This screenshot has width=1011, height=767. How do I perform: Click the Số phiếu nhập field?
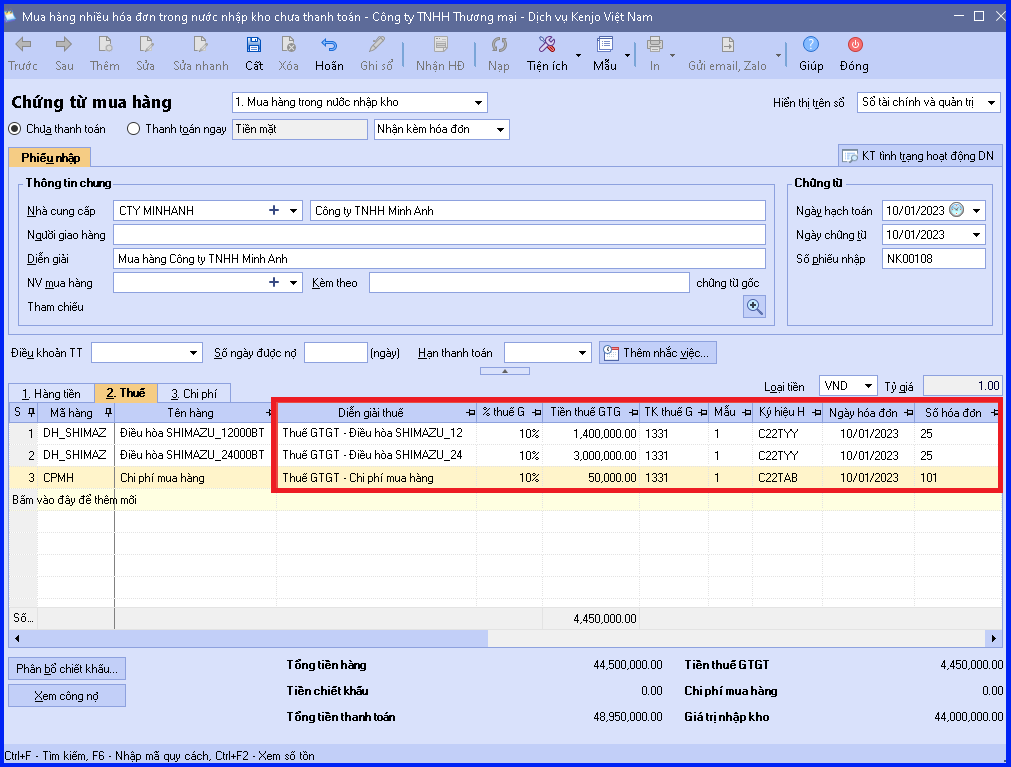[x=934, y=259]
